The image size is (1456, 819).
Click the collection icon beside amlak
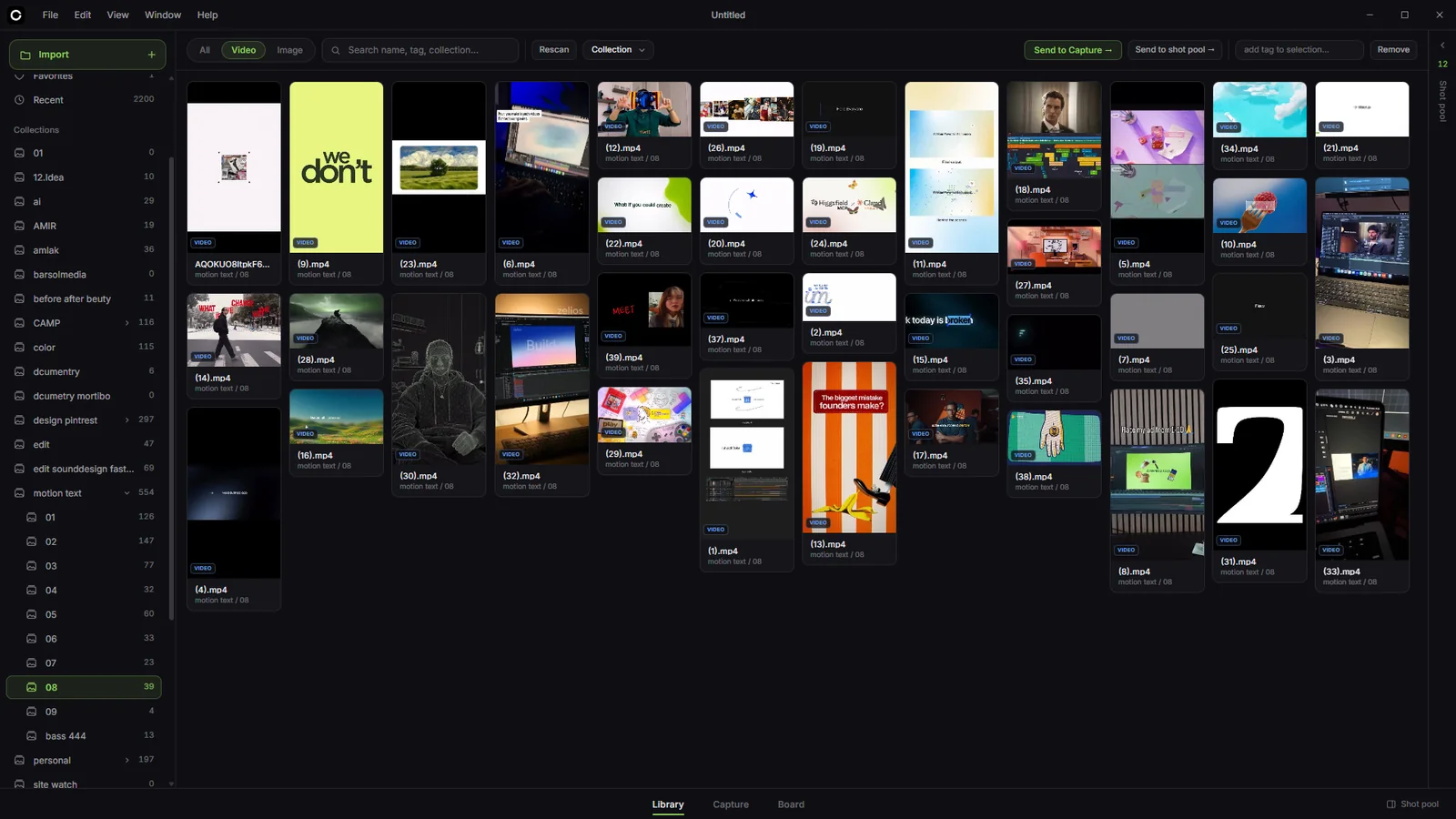[x=19, y=250]
